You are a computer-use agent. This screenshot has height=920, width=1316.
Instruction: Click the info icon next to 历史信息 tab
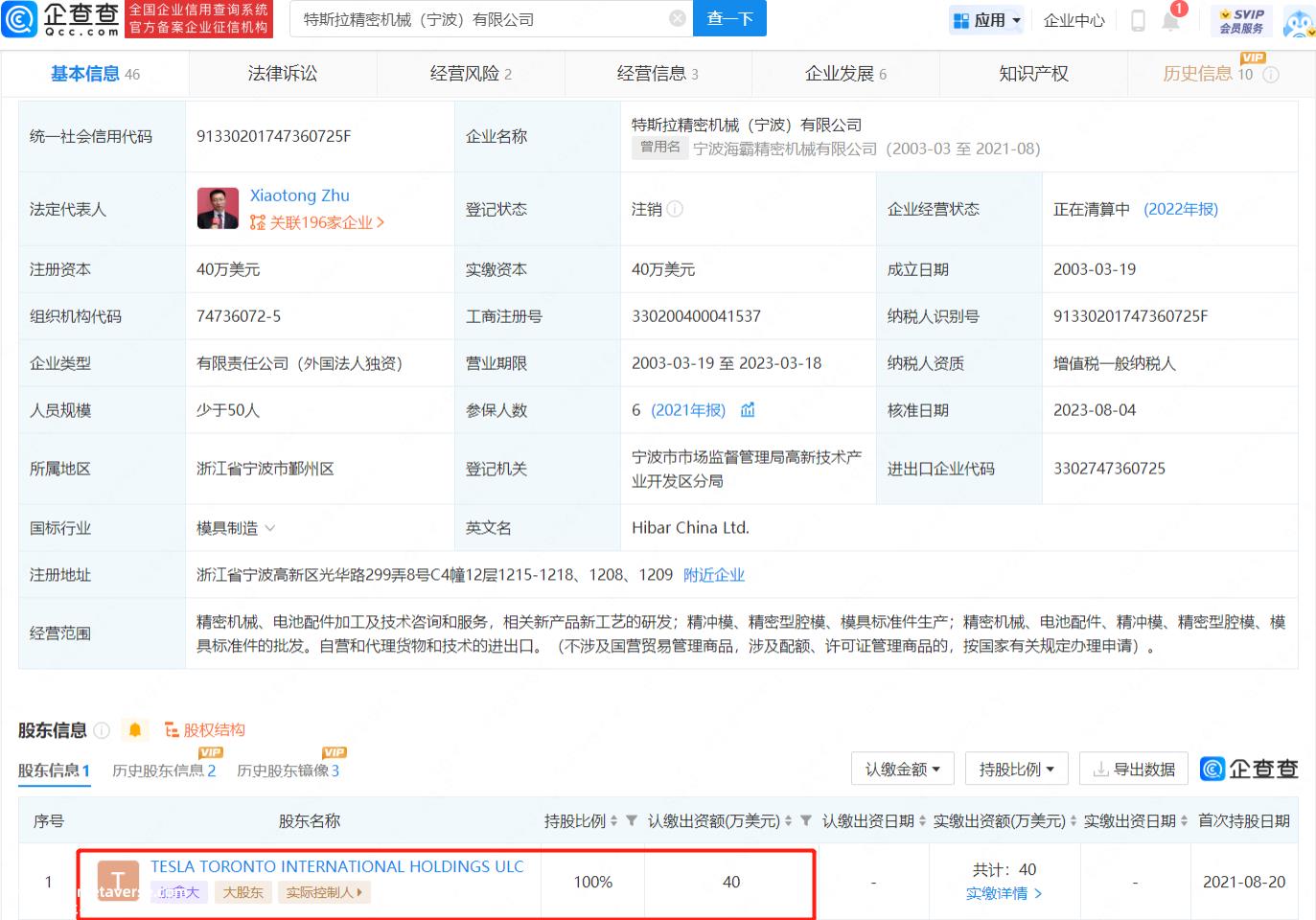(1271, 75)
